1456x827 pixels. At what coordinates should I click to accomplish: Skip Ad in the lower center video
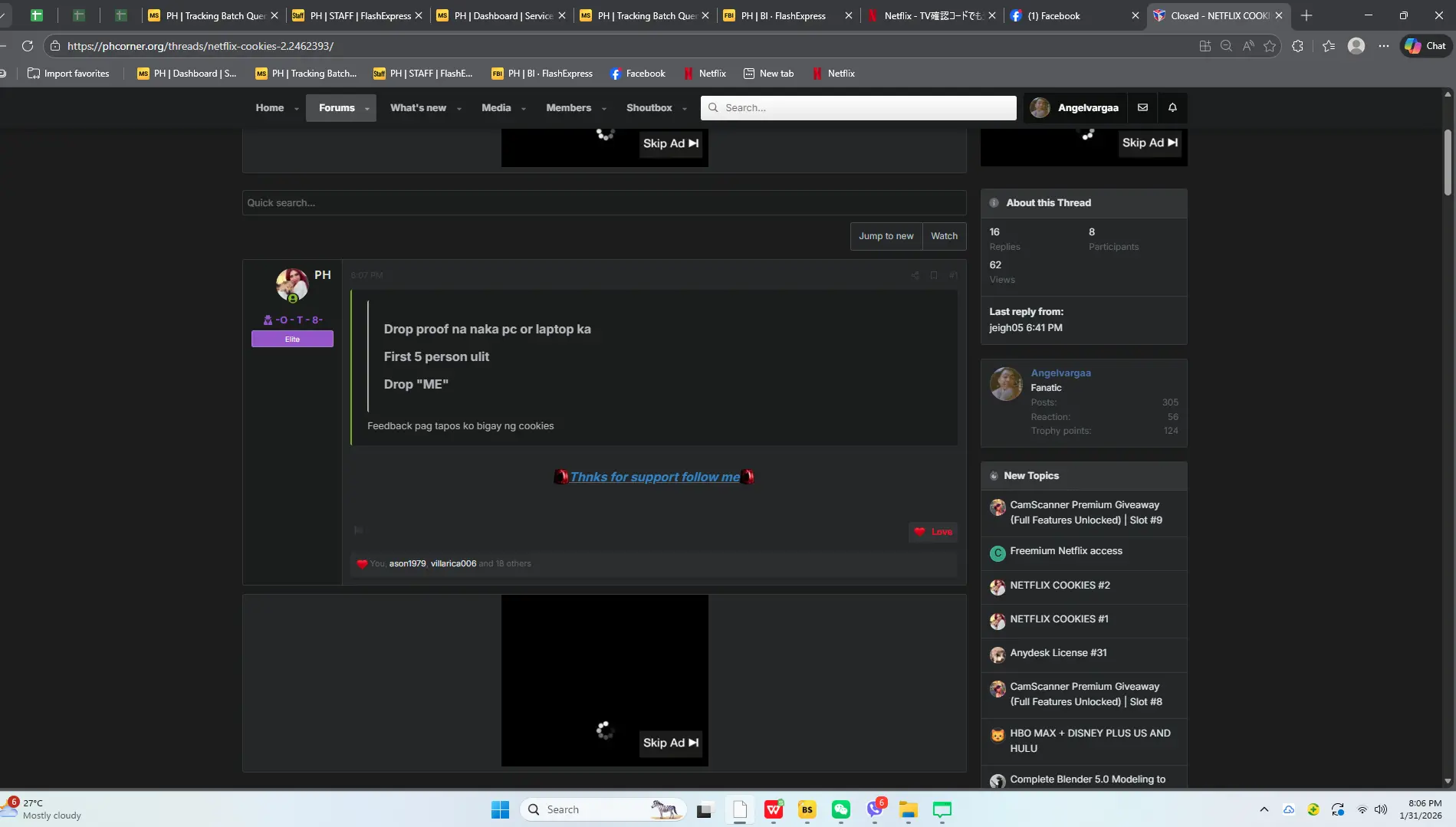[x=671, y=743]
